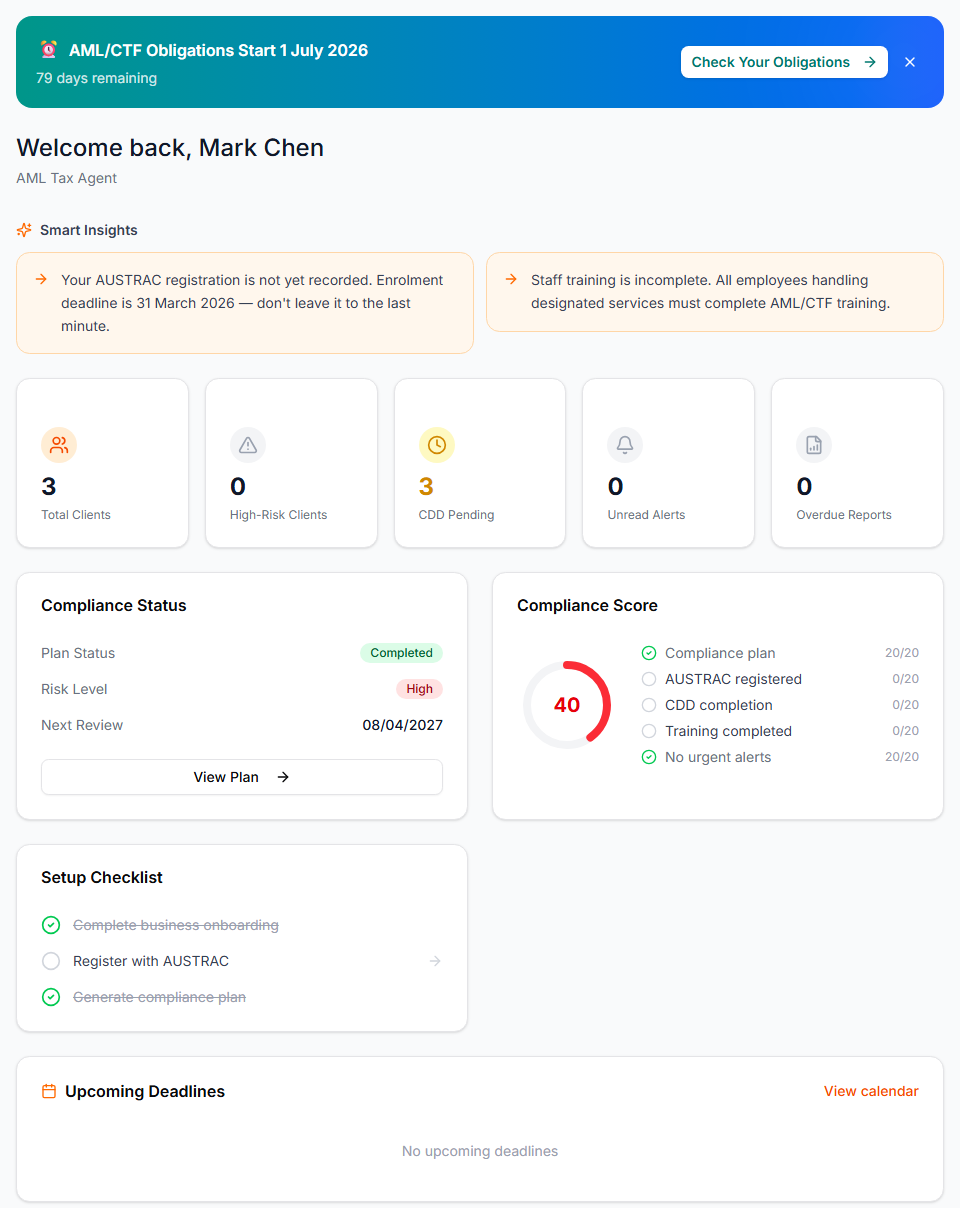The width and height of the screenshot is (960, 1208).
Task: Follow the View calendar link
Action: (x=870, y=1091)
